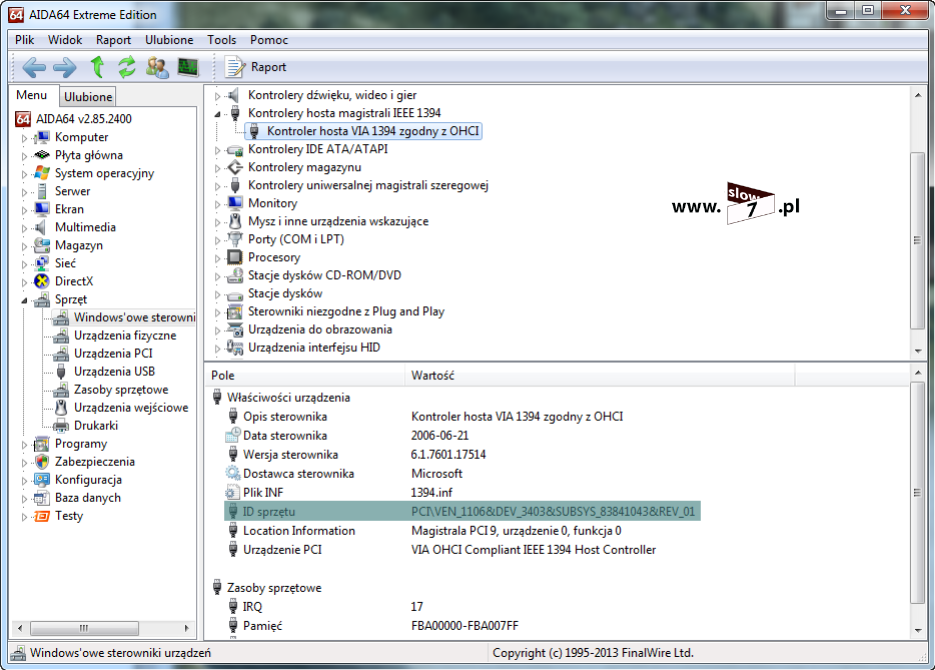The image size is (935, 670).
Task: Select the Baza danych icon
Action: pyautogui.click(x=42, y=498)
